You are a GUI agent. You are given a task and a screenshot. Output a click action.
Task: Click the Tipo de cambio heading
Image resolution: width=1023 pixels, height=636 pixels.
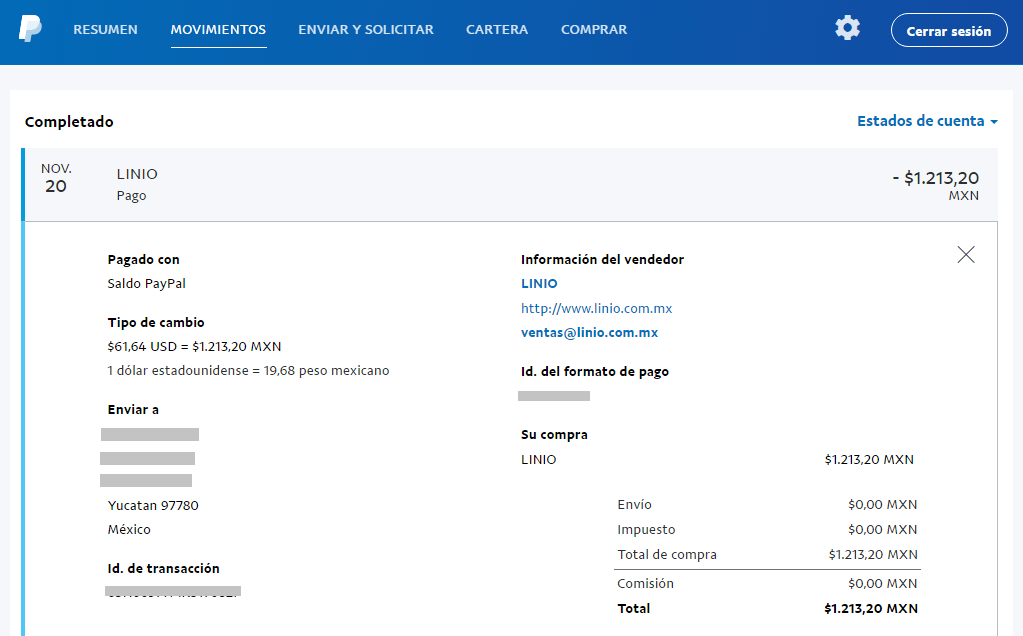click(x=156, y=322)
